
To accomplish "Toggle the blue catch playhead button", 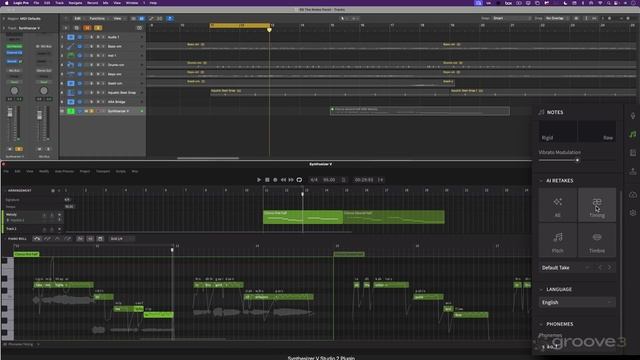I will [x=170, y=18].
